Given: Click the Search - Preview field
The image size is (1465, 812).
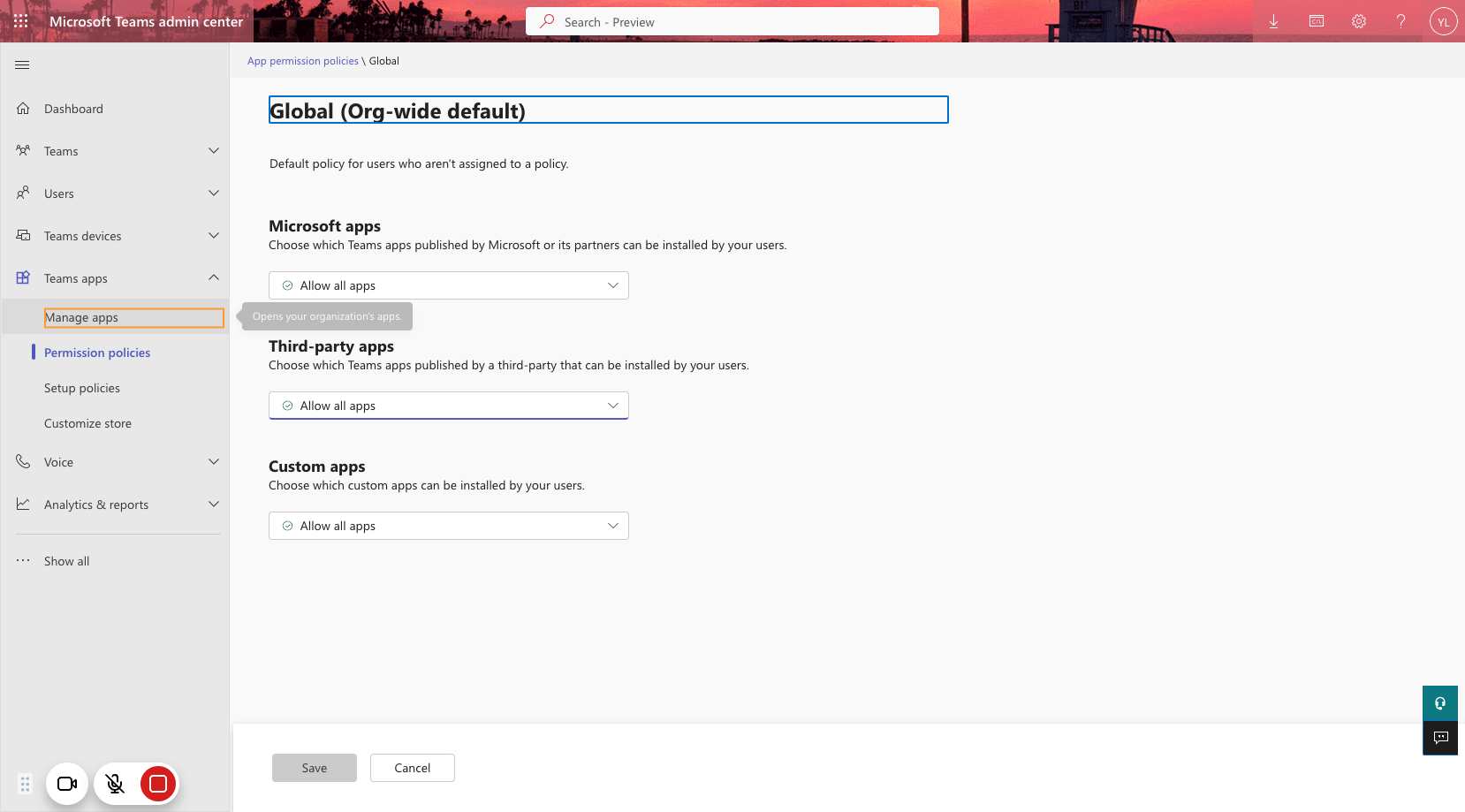Looking at the screenshot, I should [x=732, y=21].
